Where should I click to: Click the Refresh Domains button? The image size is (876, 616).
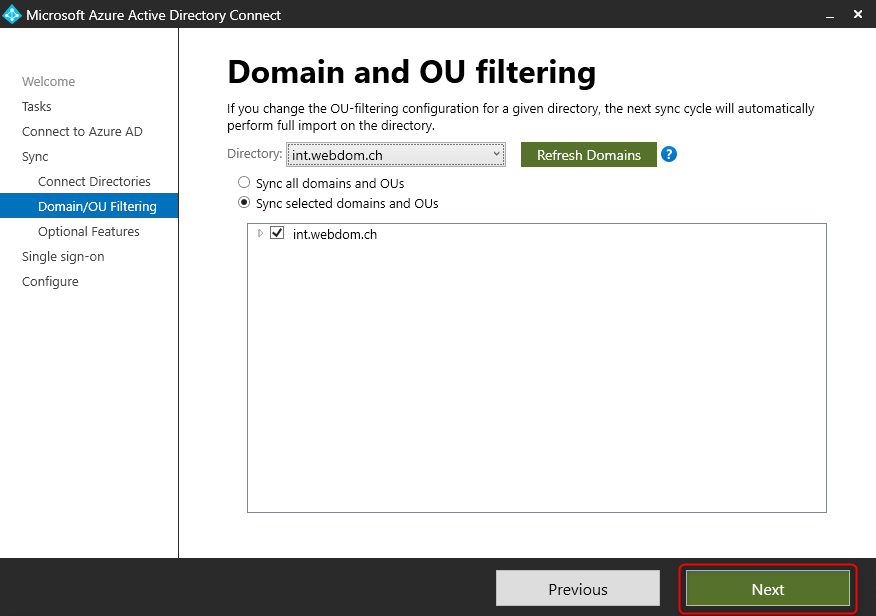(x=588, y=155)
